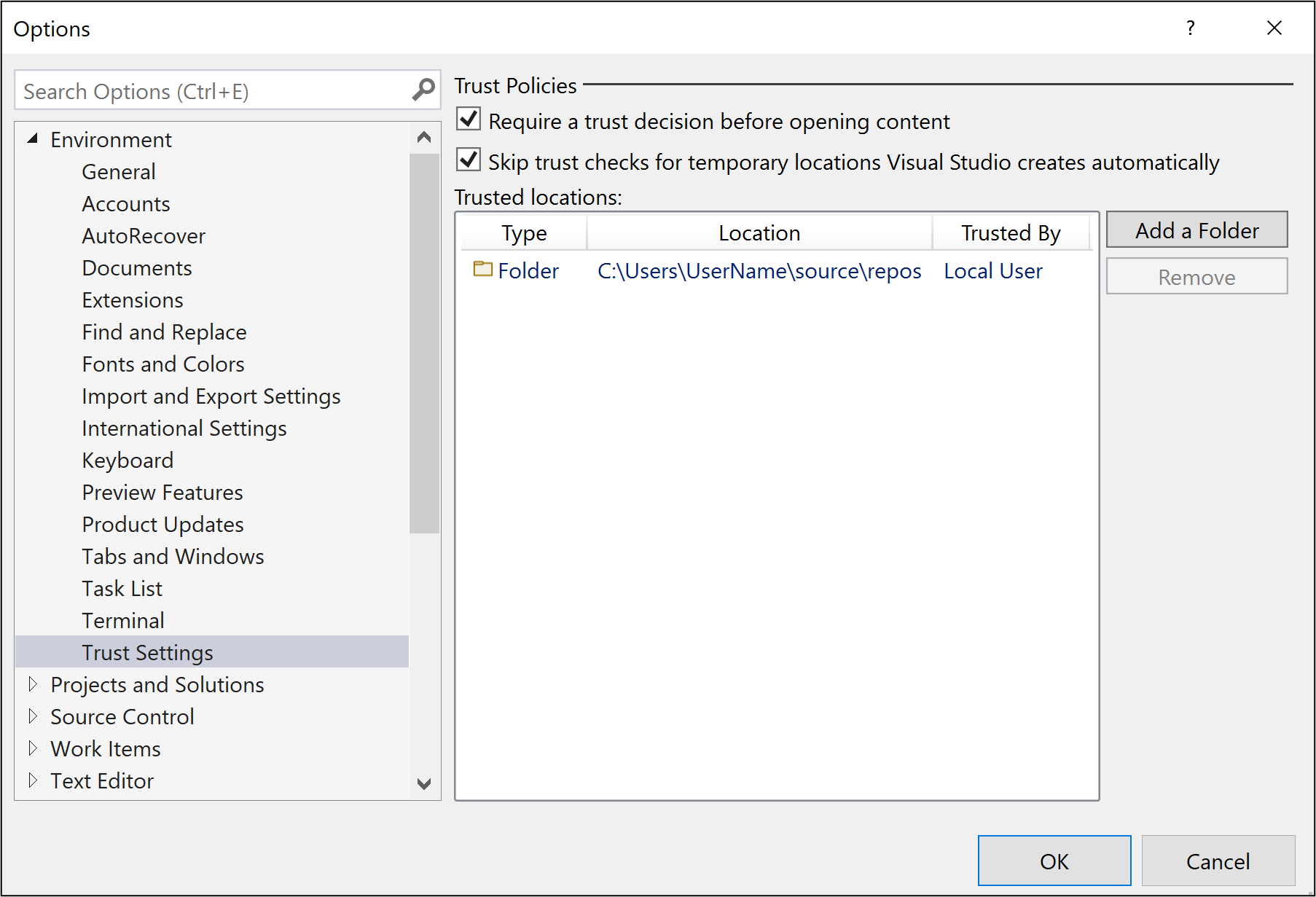Viewport: 1316px width, 897px height.
Task: Disable 'Skip trust checks for temporary locations'
Action: (x=469, y=160)
